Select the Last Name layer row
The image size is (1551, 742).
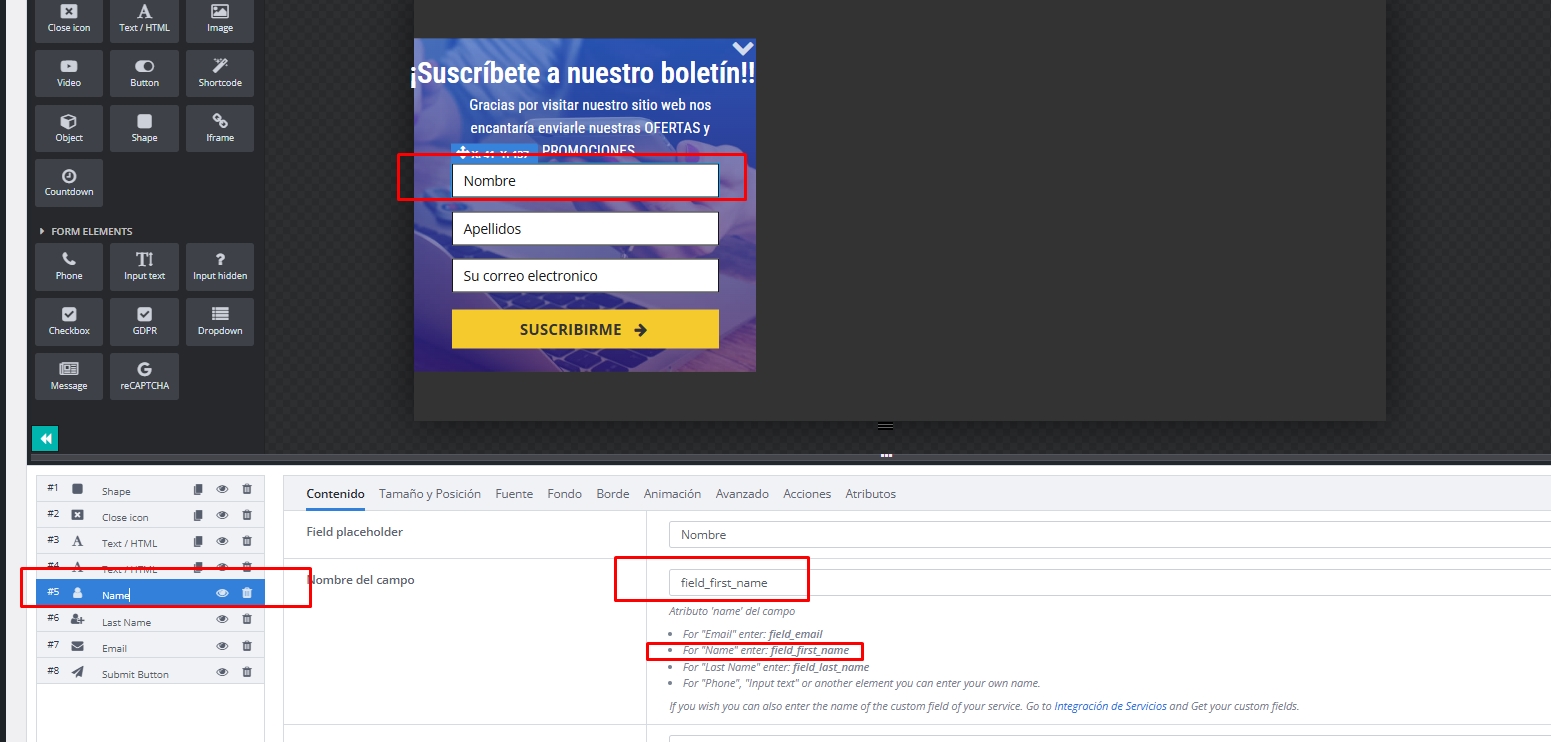pos(150,620)
